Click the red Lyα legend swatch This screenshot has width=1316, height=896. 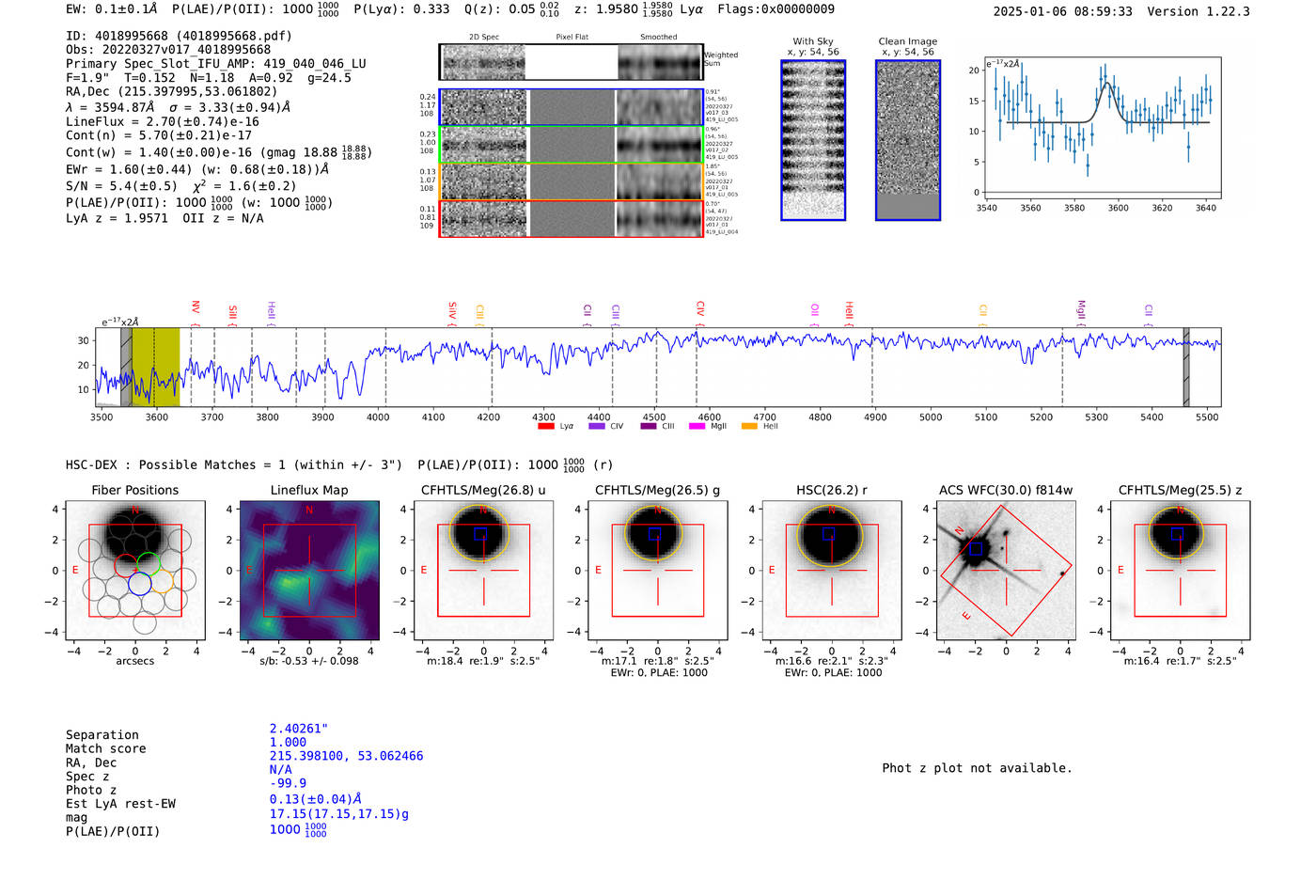545,426
